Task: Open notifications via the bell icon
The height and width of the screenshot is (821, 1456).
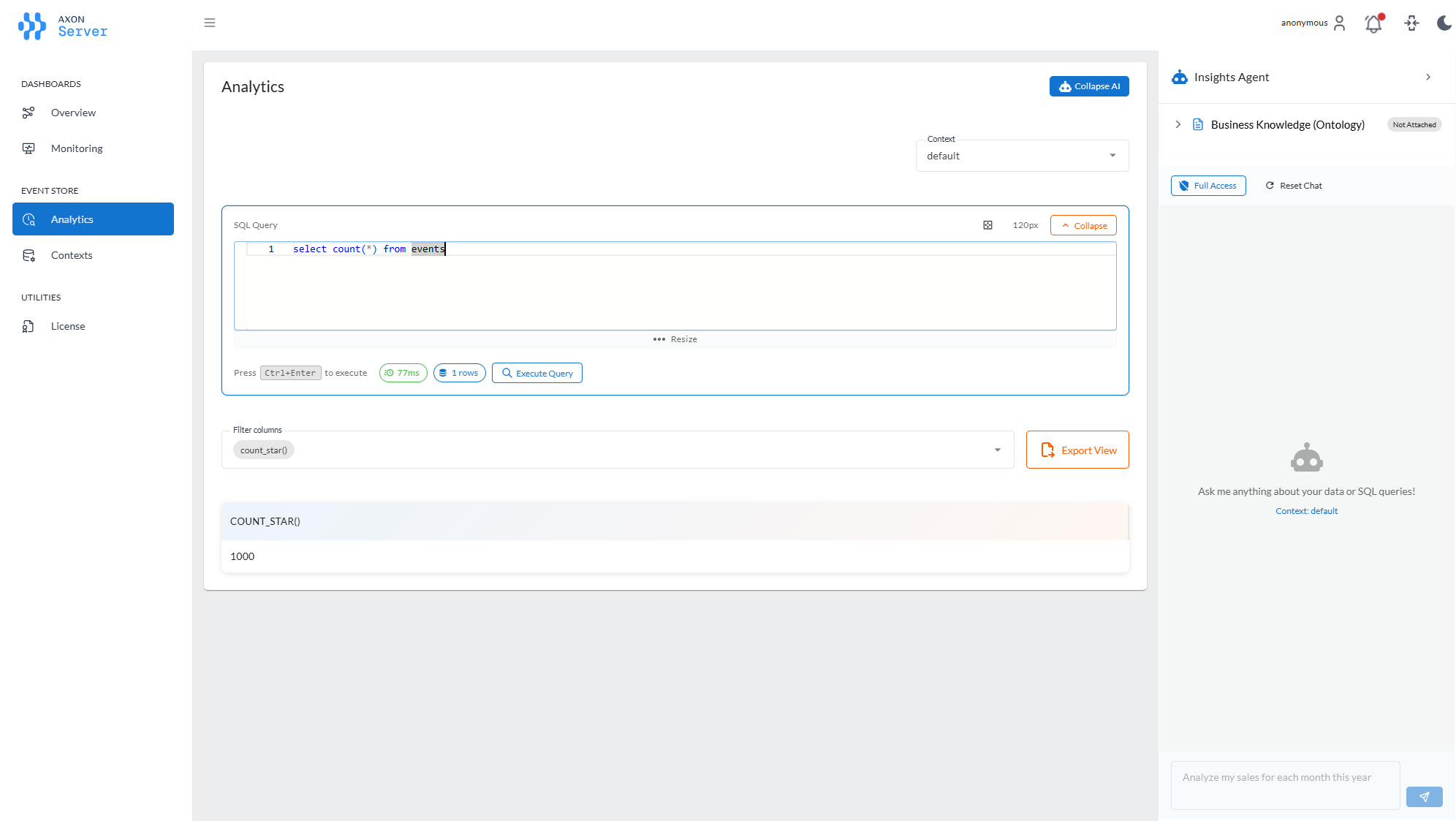Action: click(x=1373, y=23)
